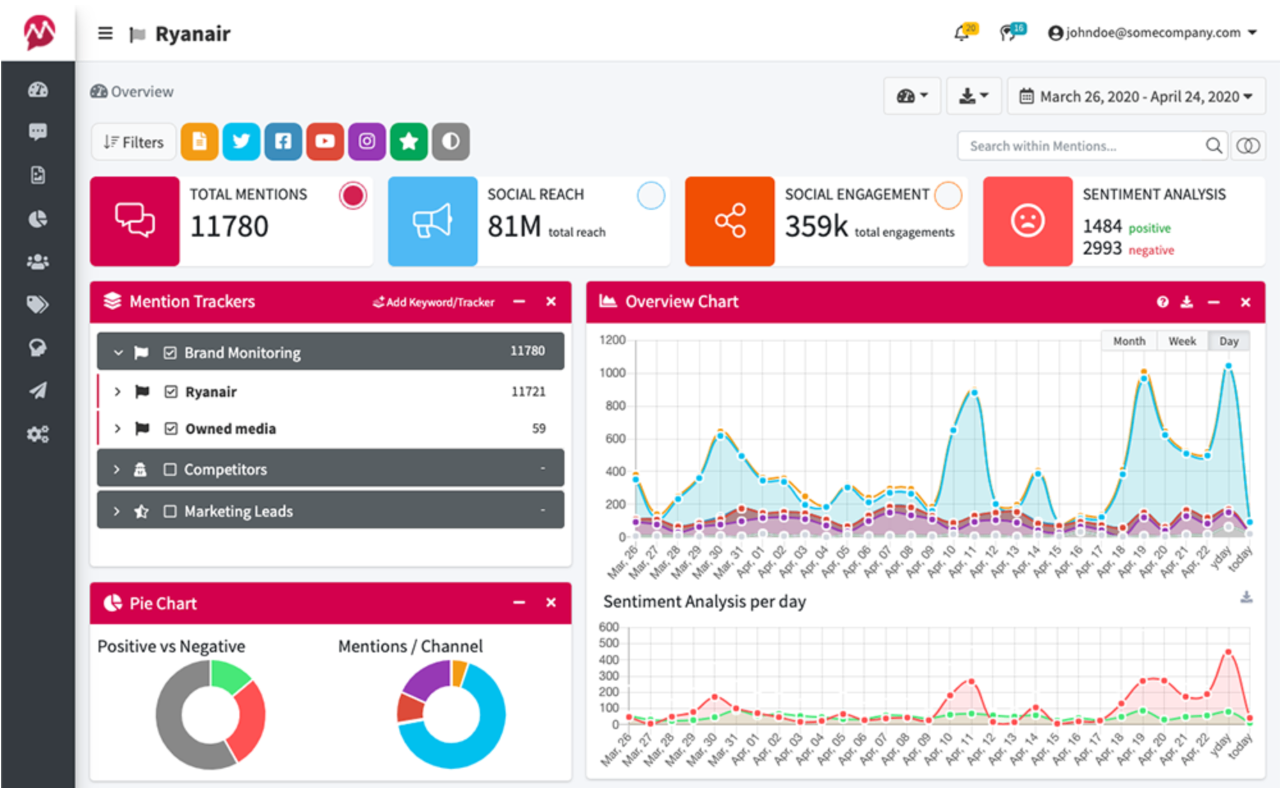Image resolution: width=1280 pixels, height=788 pixels.
Task: Minimize the Overview Chart panel
Action: pyautogui.click(x=1214, y=302)
